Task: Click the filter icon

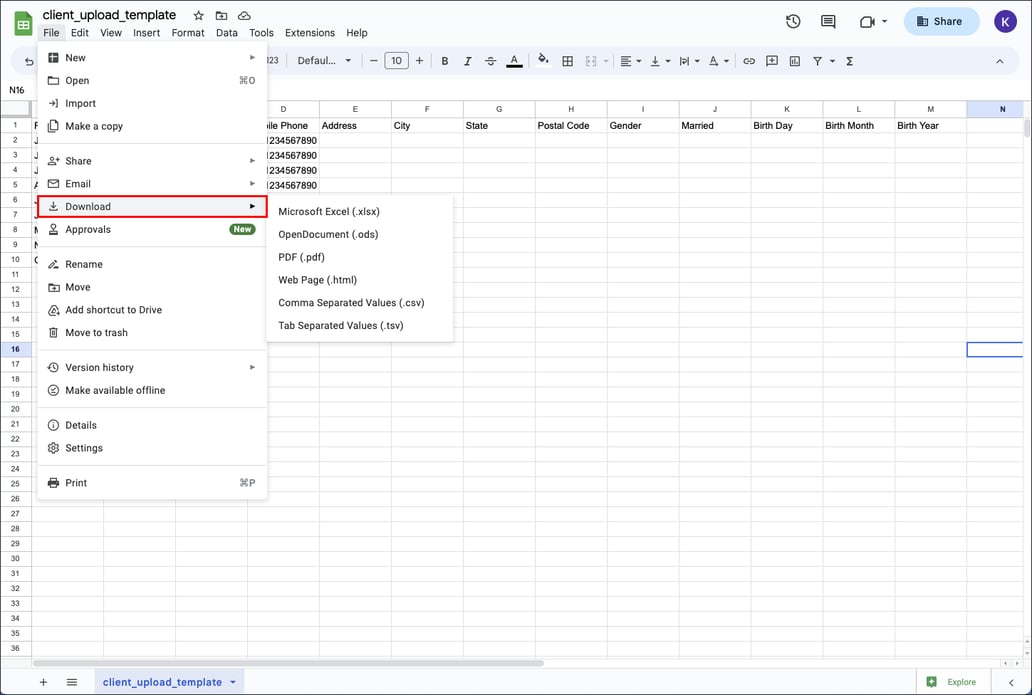Action: point(817,61)
